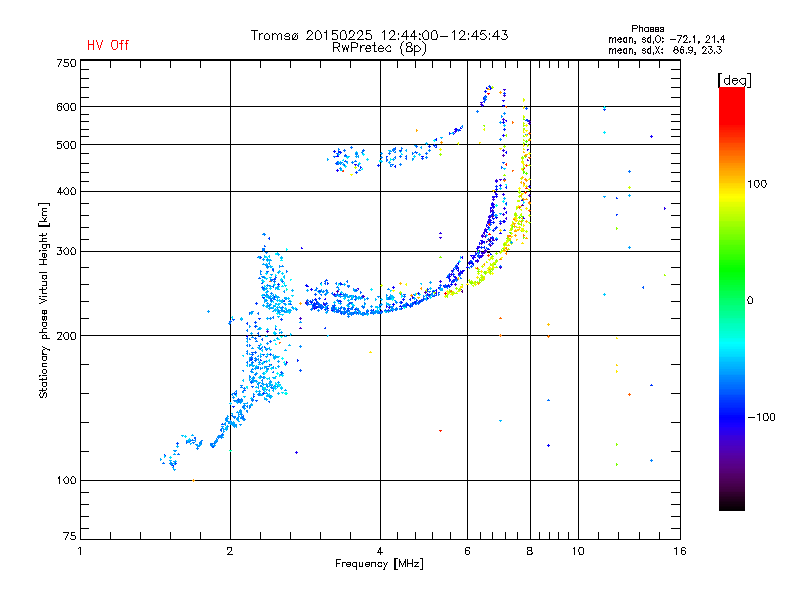Image resolution: width=800 pixels, height=600 pixels.
Task: Click y-axis tick label '500'
Action: click(66, 145)
